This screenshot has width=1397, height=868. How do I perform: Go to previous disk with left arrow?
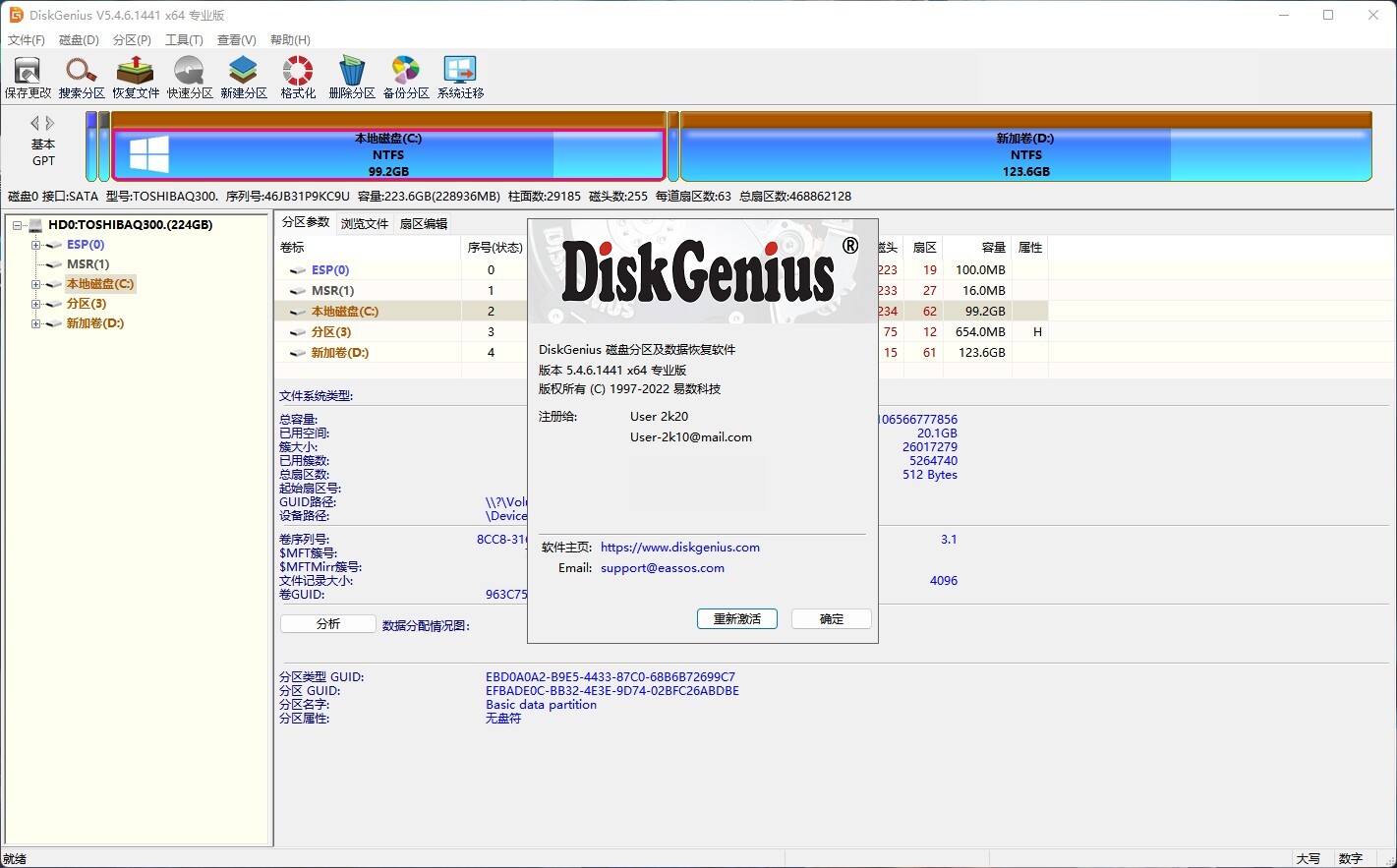point(35,123)
